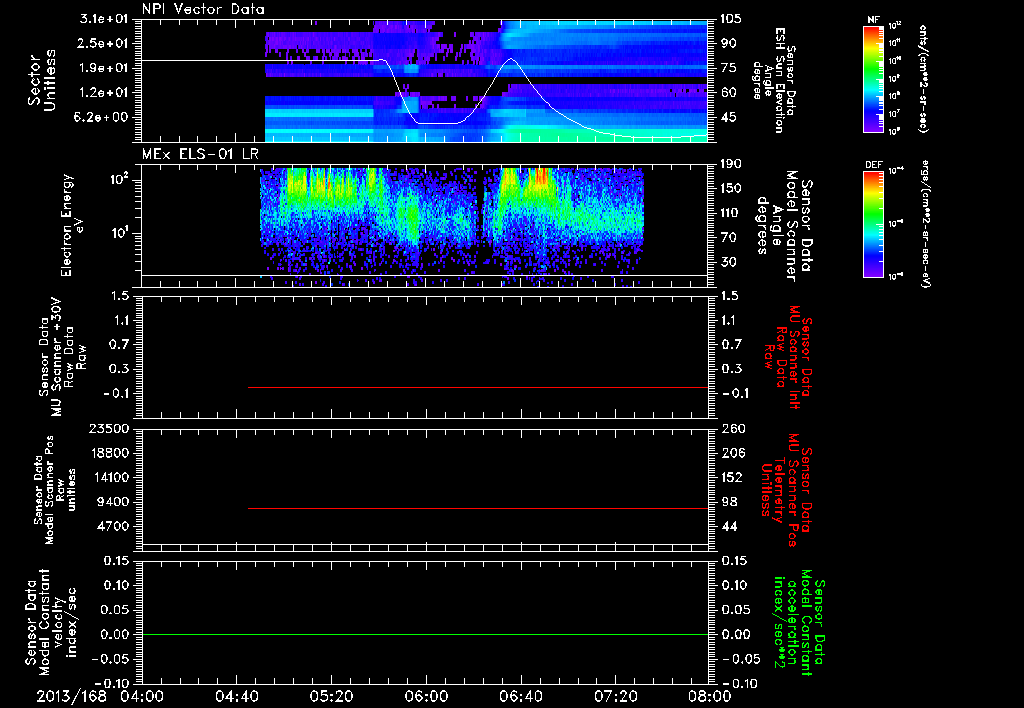Click the "45" sun elevation tick label
This screenshot has height=708, width=1024.
(x=728, y=118)
